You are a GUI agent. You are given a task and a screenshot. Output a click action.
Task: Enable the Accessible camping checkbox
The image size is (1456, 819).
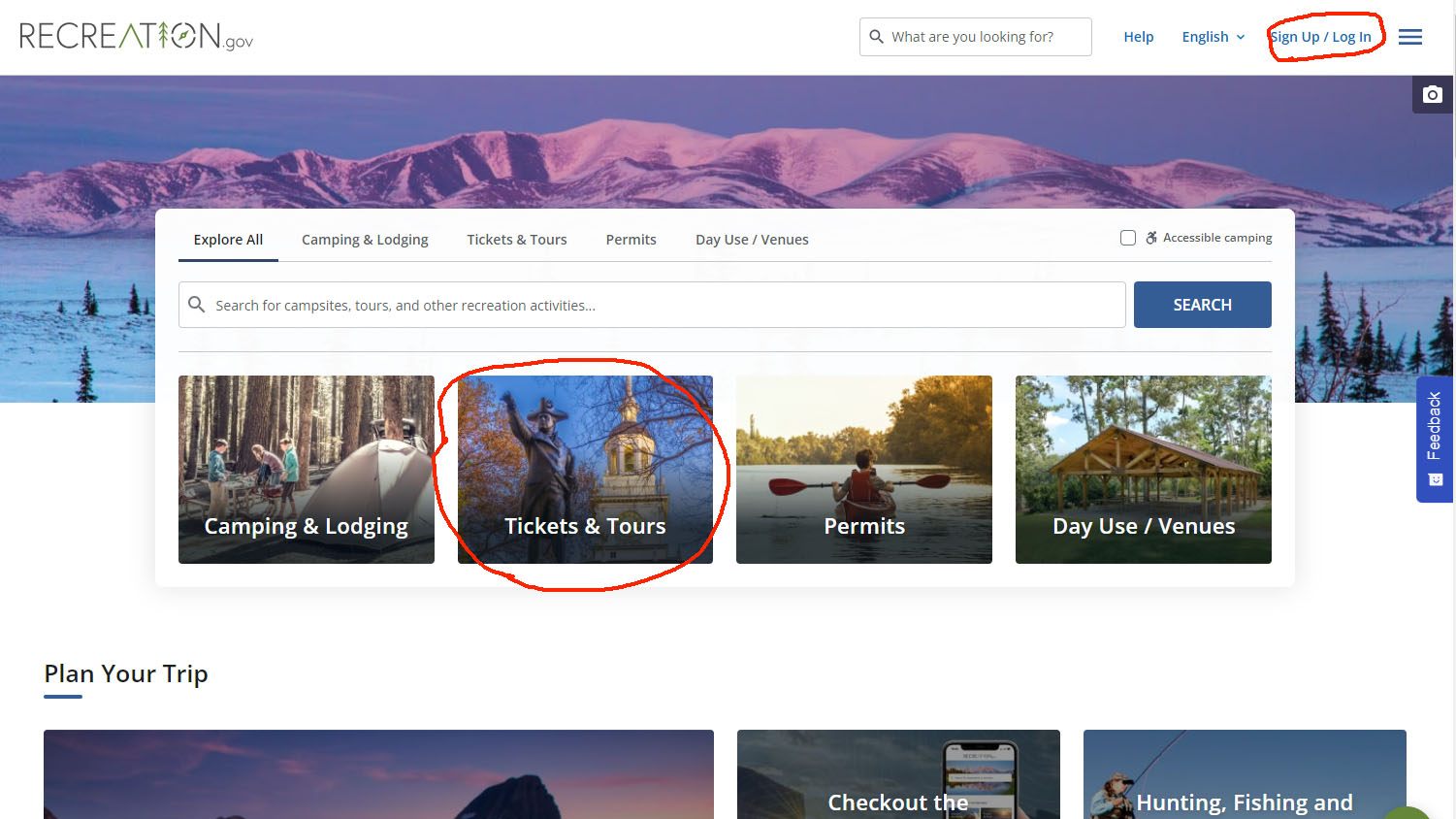coord(1128,238)
